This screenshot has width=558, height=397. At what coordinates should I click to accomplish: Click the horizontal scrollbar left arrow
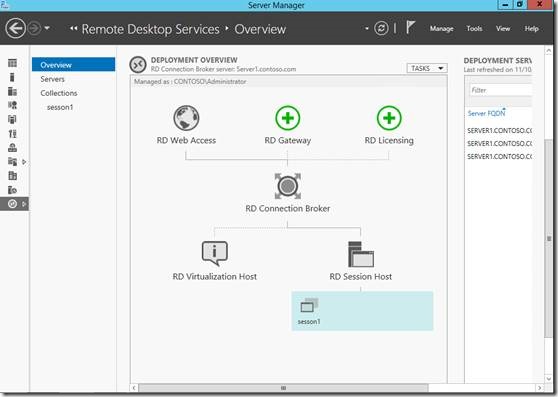click(x=134, y=388)
